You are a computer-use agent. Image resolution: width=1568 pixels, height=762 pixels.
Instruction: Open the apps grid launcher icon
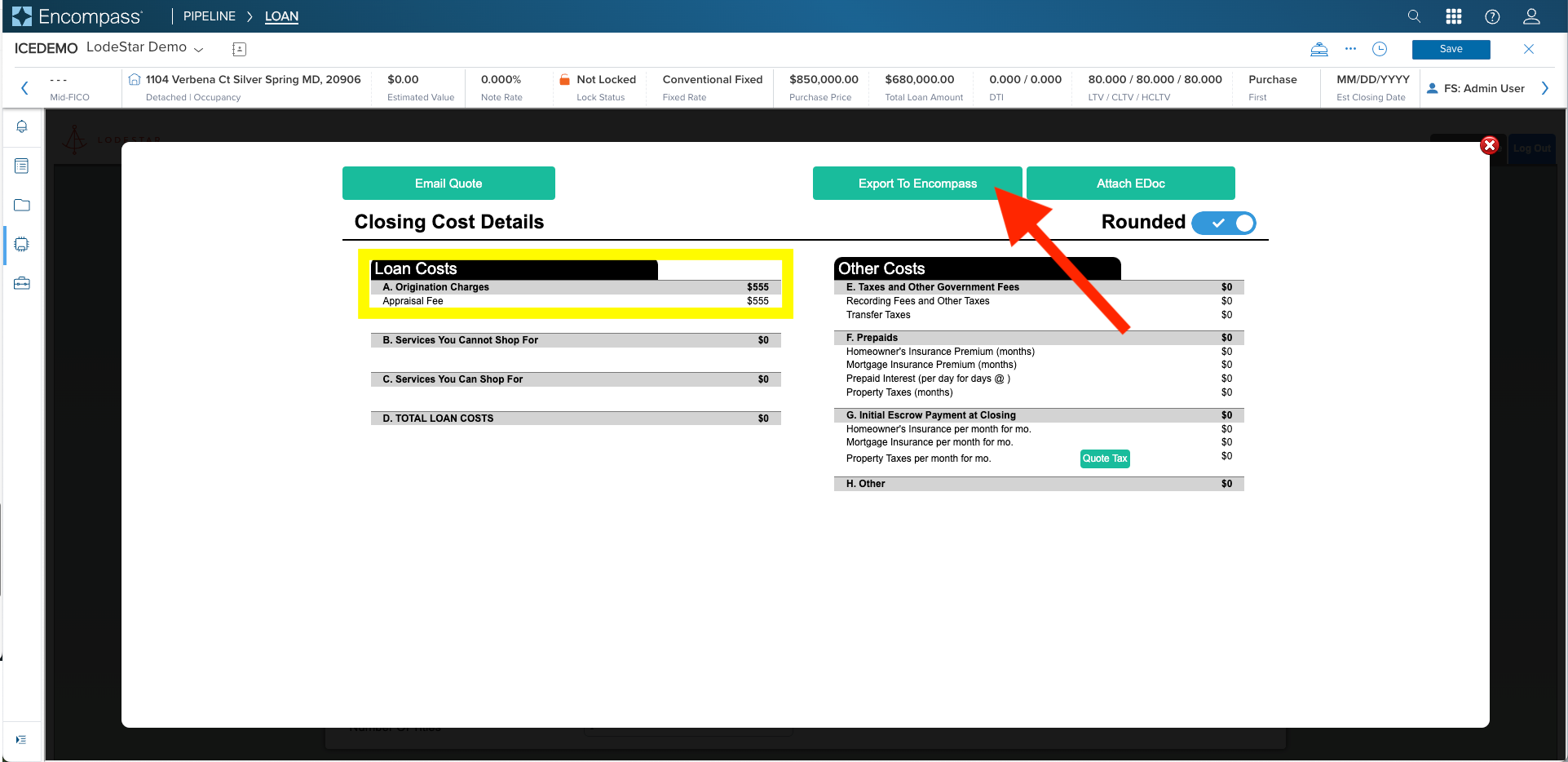1454,16
